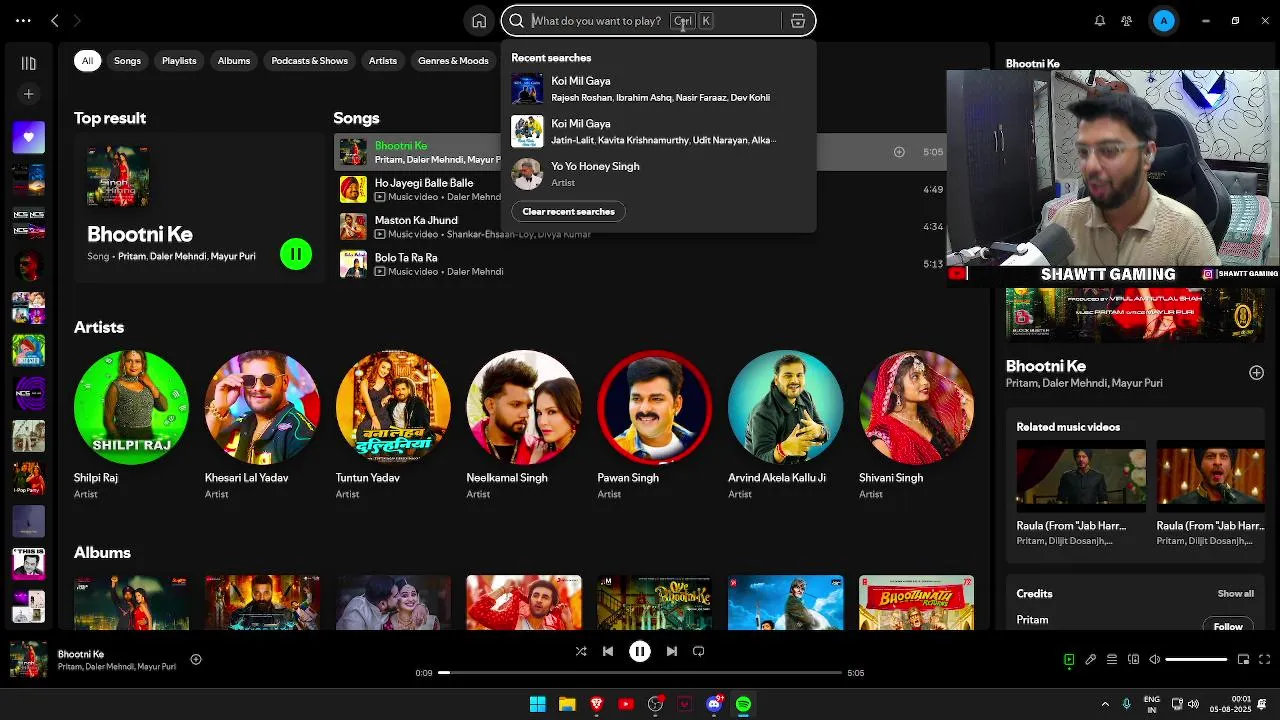Filter results by Playlists
This screenshot has width=1280, height=720.
tap(179, 61)
